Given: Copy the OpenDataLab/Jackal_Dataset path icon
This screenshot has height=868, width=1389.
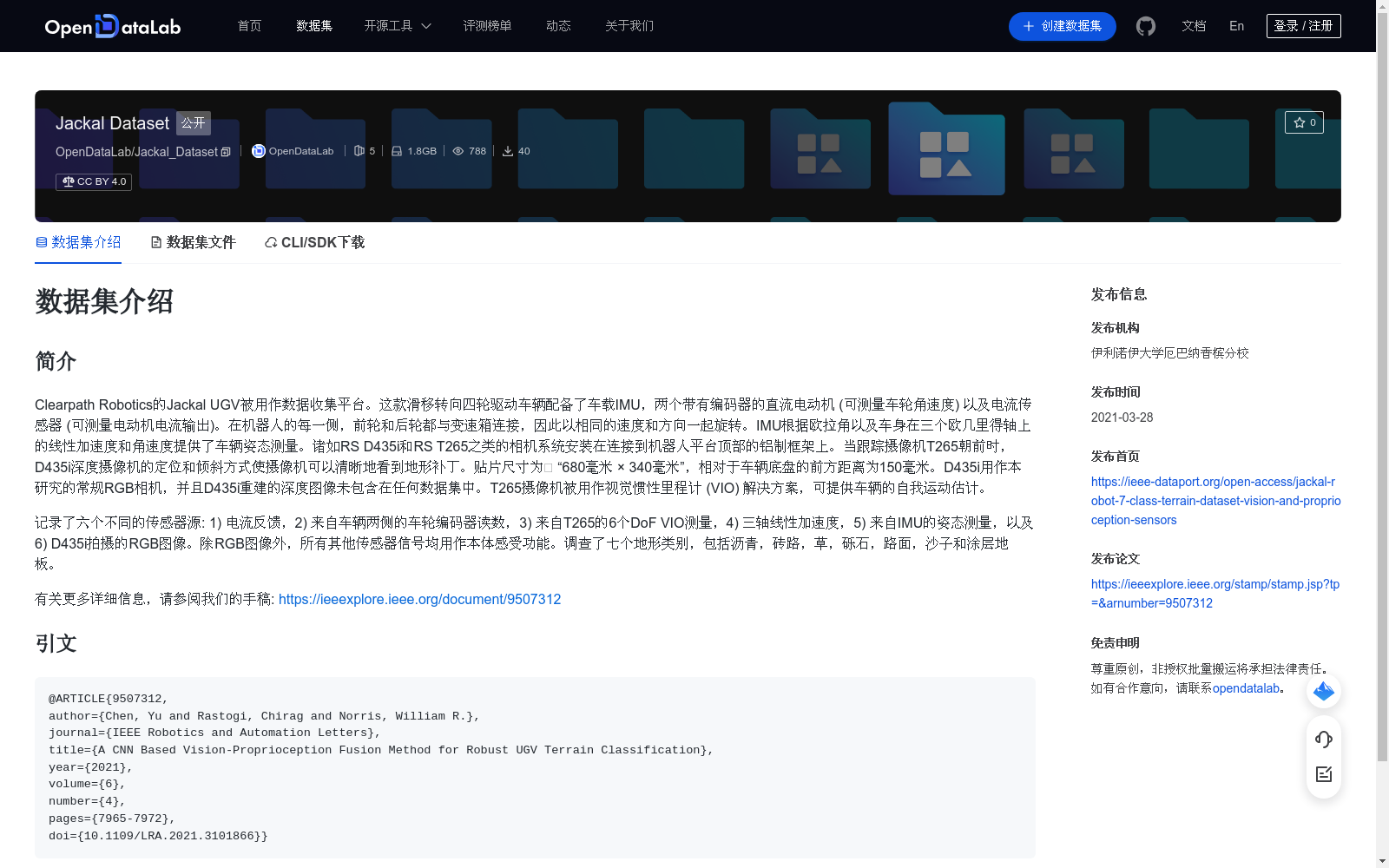Looking at the screenshot, I should point(226,152).
